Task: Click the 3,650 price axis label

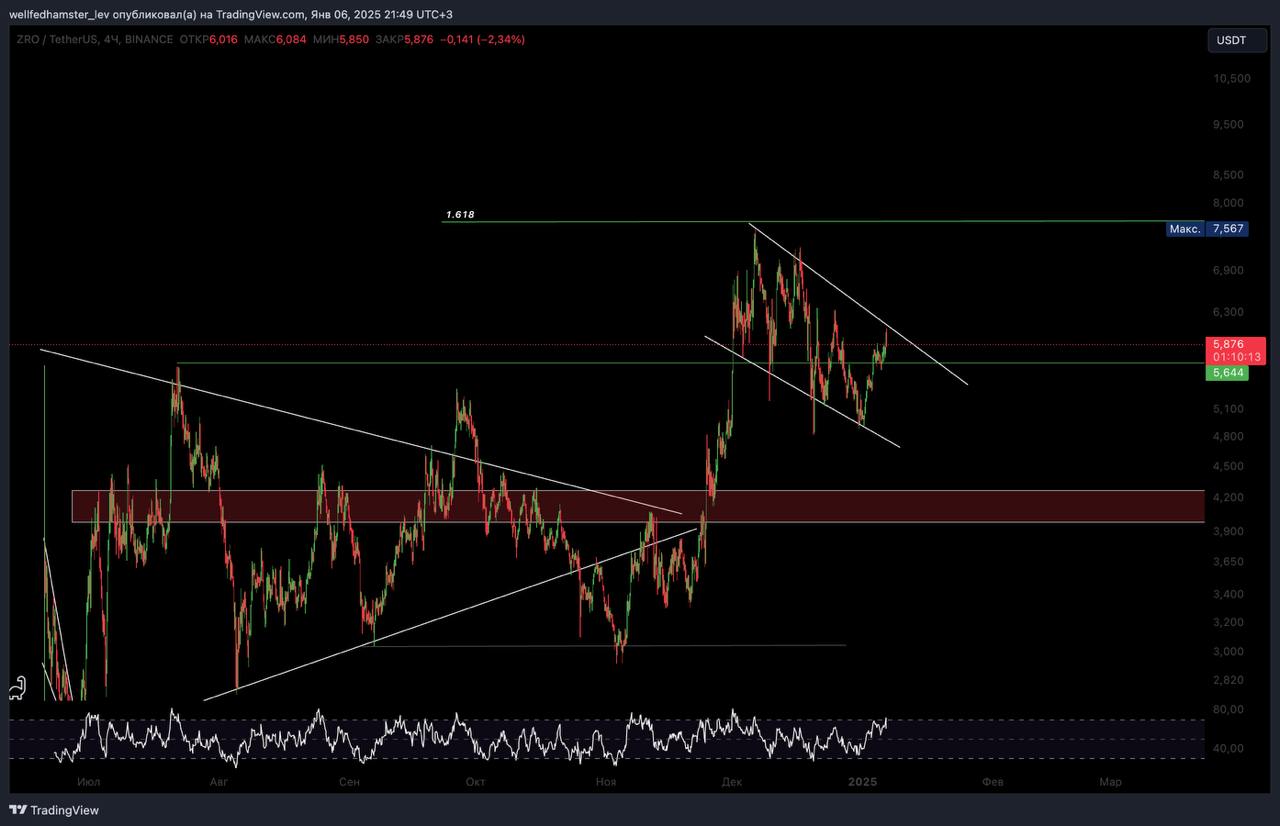Action: click(x=1230, y=562)
